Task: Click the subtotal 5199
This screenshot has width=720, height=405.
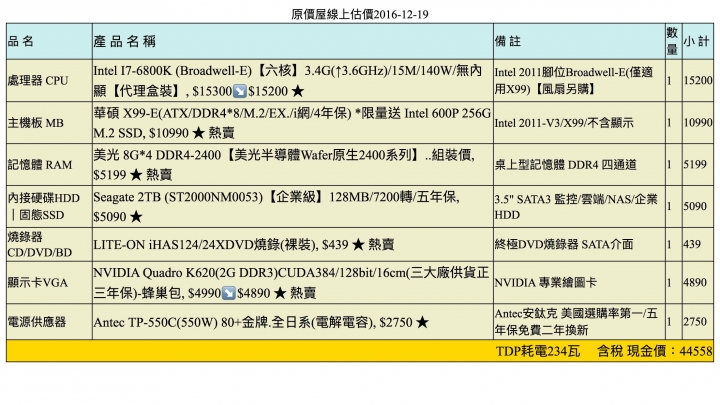Action: [x=695, y=164]
